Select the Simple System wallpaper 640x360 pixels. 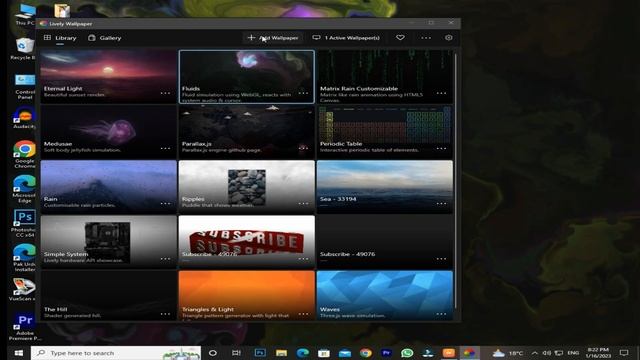pyautogui.click(x=109, y=242)
